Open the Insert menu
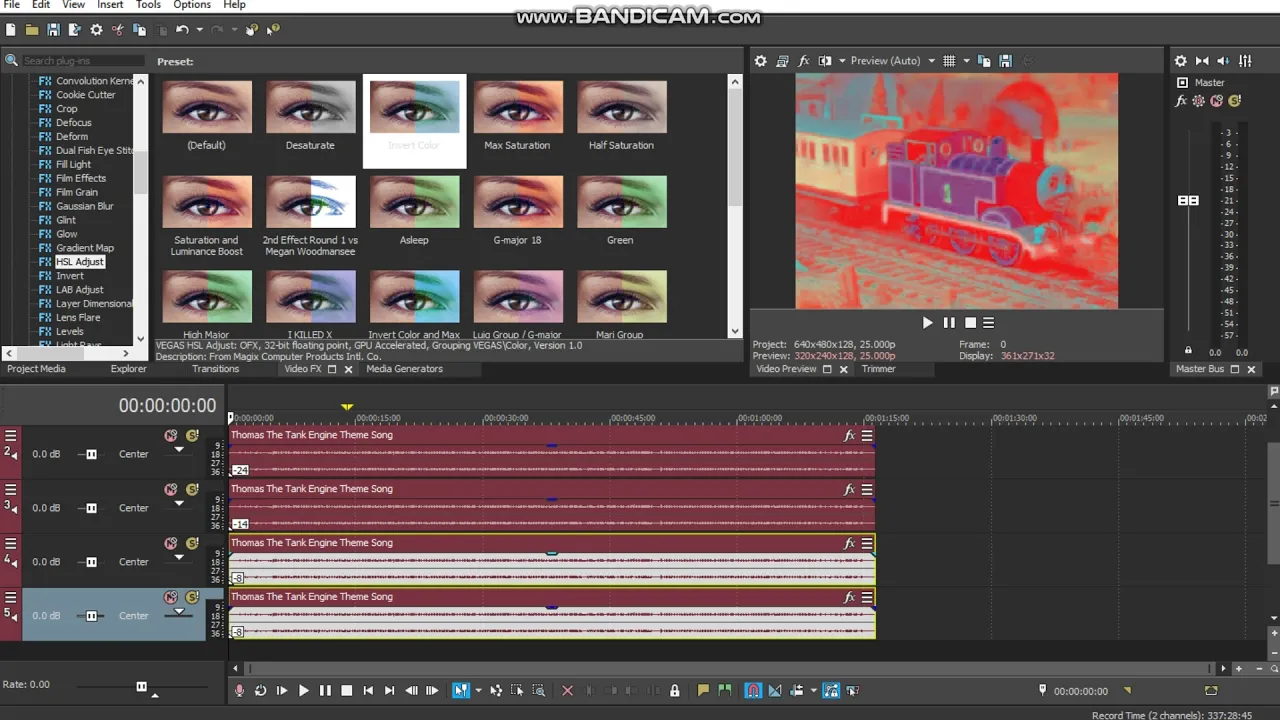The height and width of the screenshot is (720, 1280). (x=110, y=5)
